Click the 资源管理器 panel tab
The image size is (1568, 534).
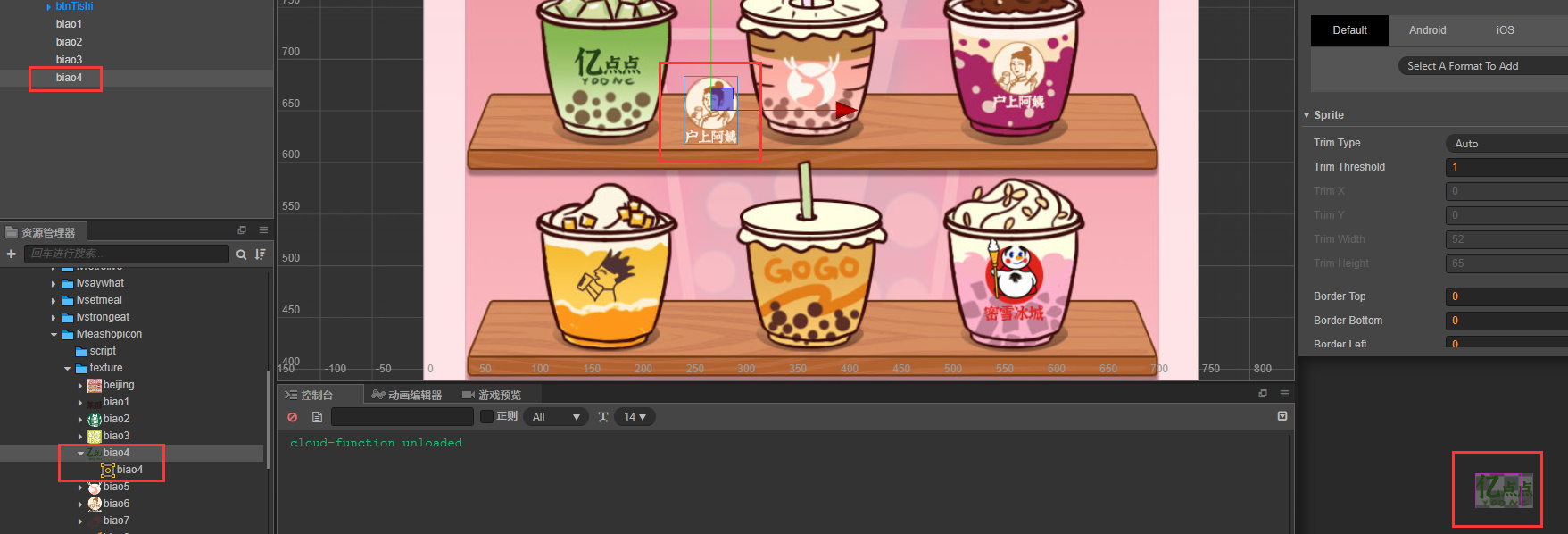point(42,232)
